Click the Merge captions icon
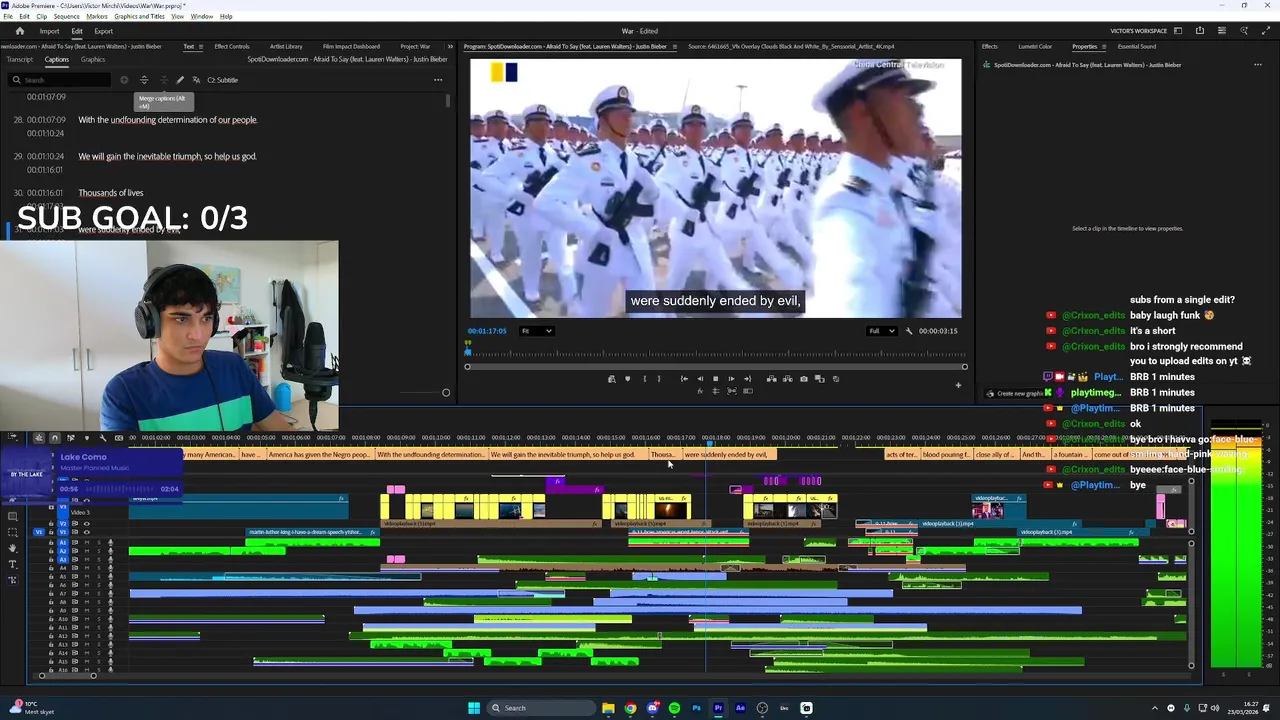Screen dimensions: 1280x720 [164, 80]
